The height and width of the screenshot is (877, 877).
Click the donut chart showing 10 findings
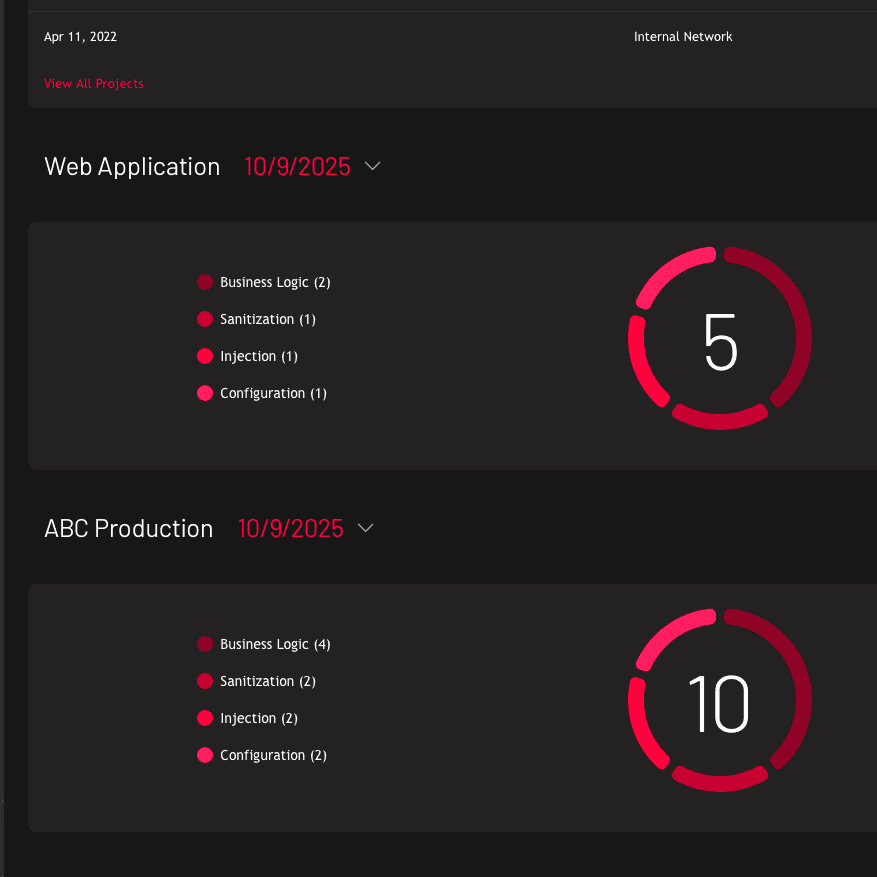pyautogui.click(x=719, y=700)
